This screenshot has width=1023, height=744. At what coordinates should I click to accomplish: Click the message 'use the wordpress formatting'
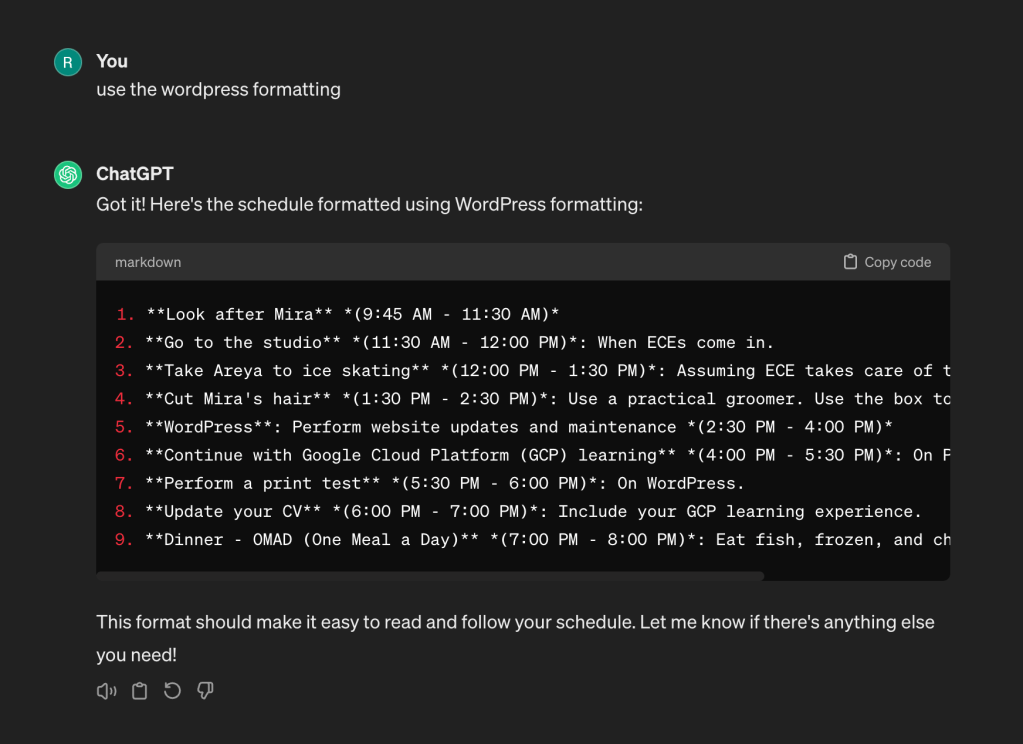pyautogui.click(x=219, y=89)
